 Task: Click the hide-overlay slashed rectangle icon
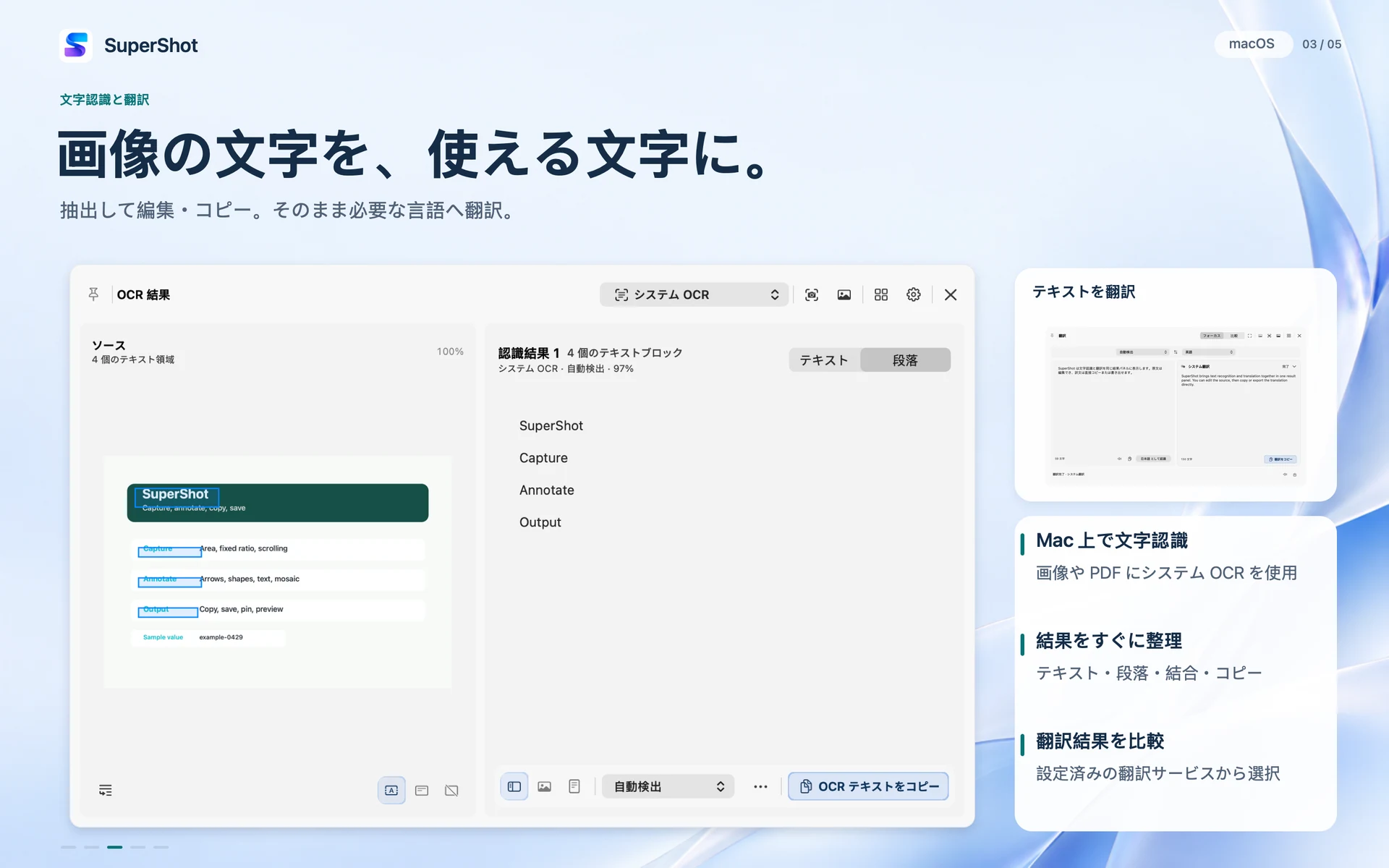pos(451,791)
